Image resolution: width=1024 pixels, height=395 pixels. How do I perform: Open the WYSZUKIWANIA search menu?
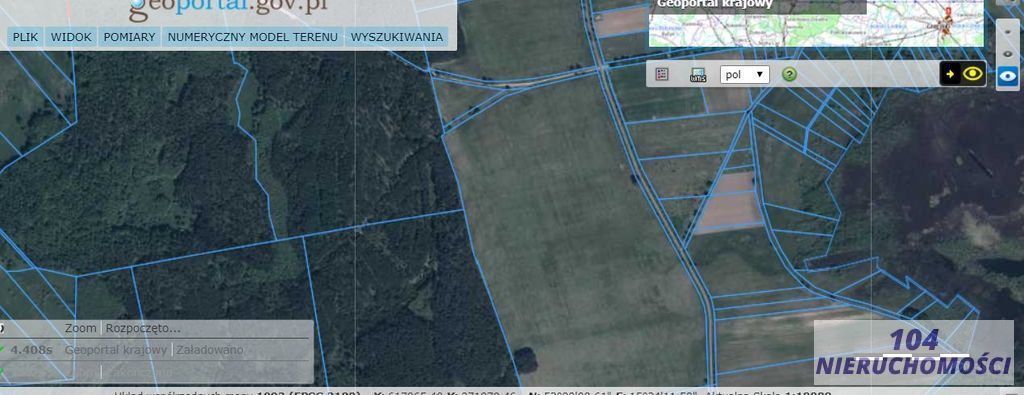(x=396, y=37)
